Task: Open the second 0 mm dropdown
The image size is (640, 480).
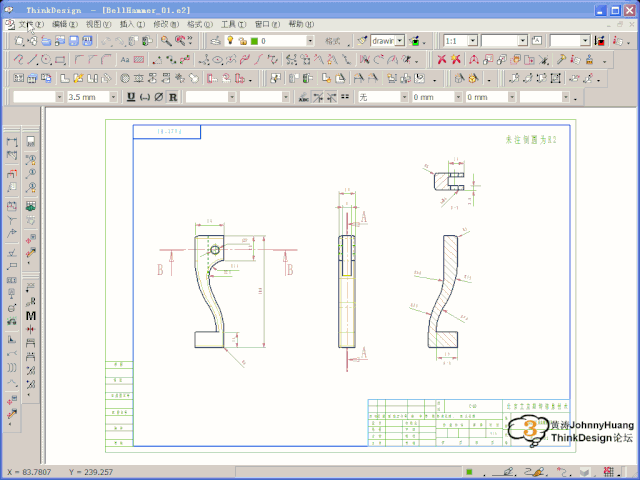Action: (512, 97)
